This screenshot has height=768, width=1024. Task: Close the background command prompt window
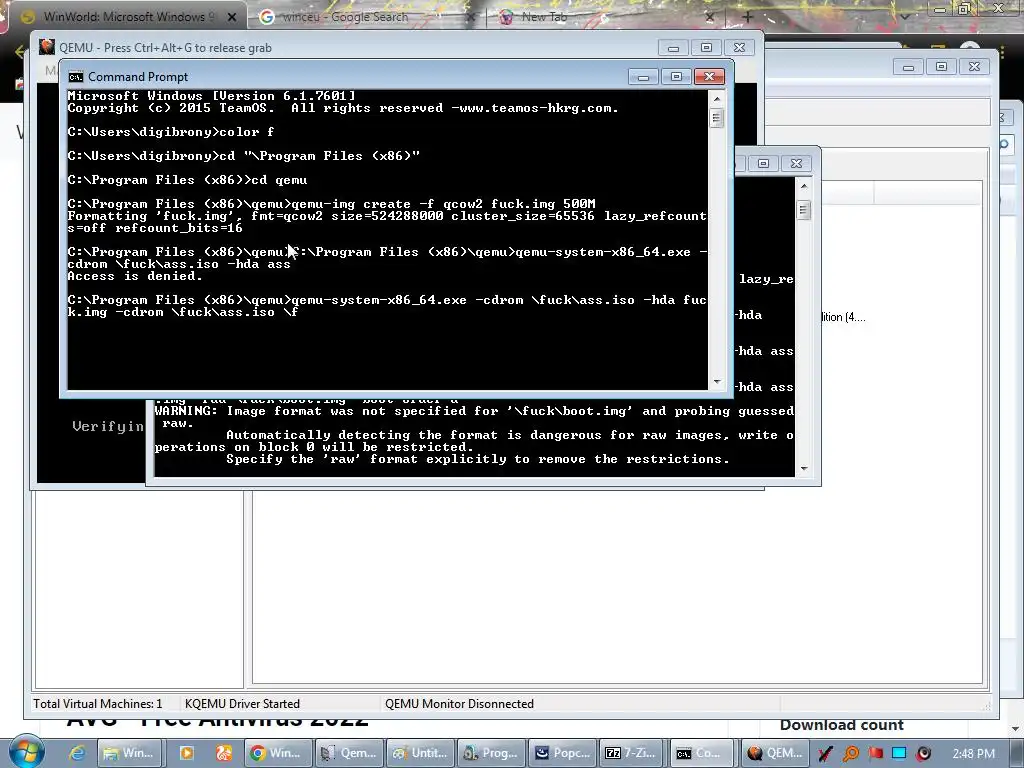796,163
